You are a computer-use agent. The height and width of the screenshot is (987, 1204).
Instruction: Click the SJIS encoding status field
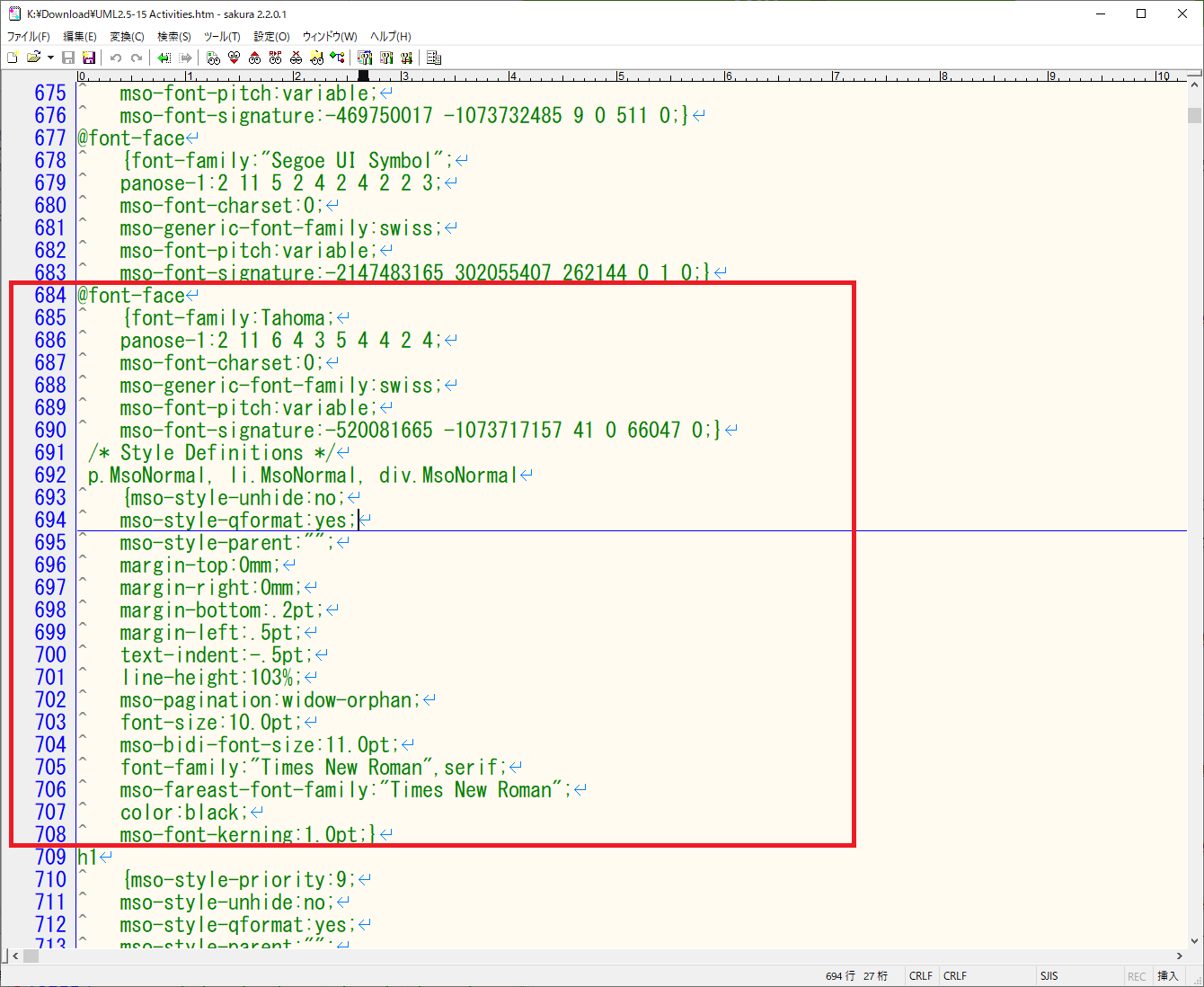click(1049, 976)
